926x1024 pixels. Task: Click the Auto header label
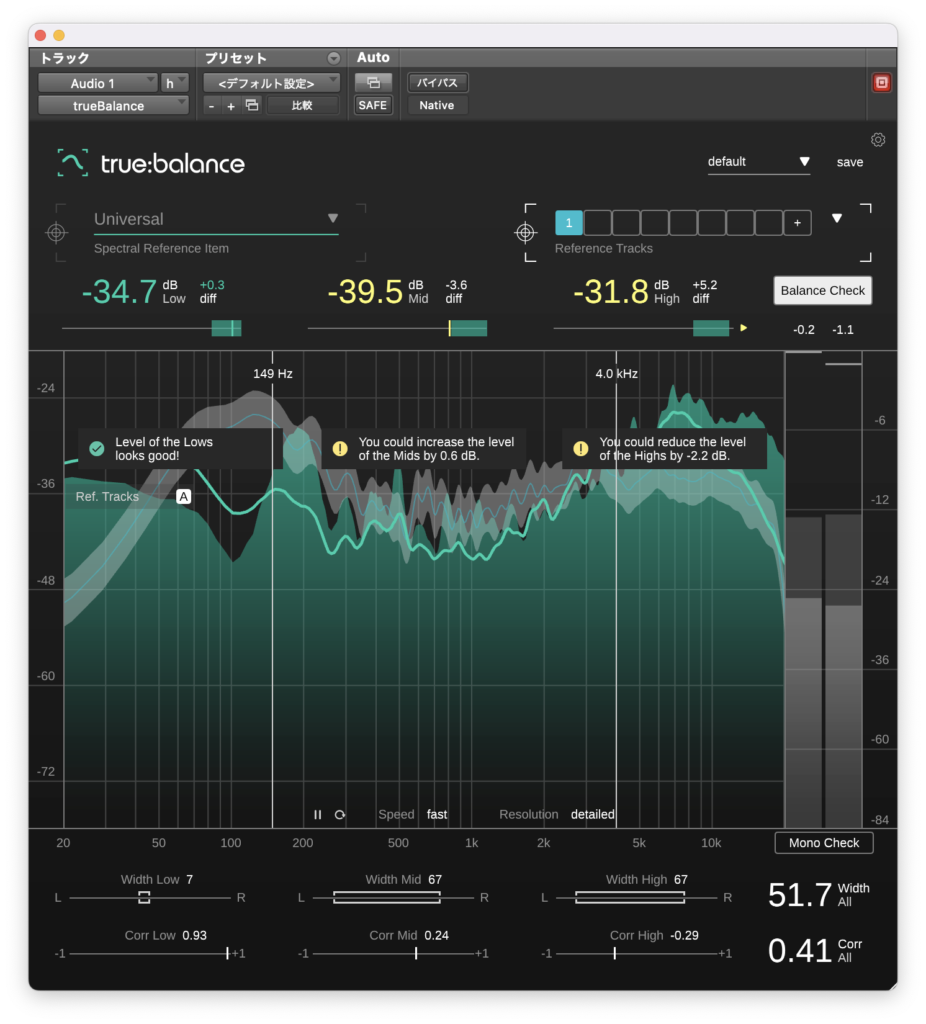point(373,57)
